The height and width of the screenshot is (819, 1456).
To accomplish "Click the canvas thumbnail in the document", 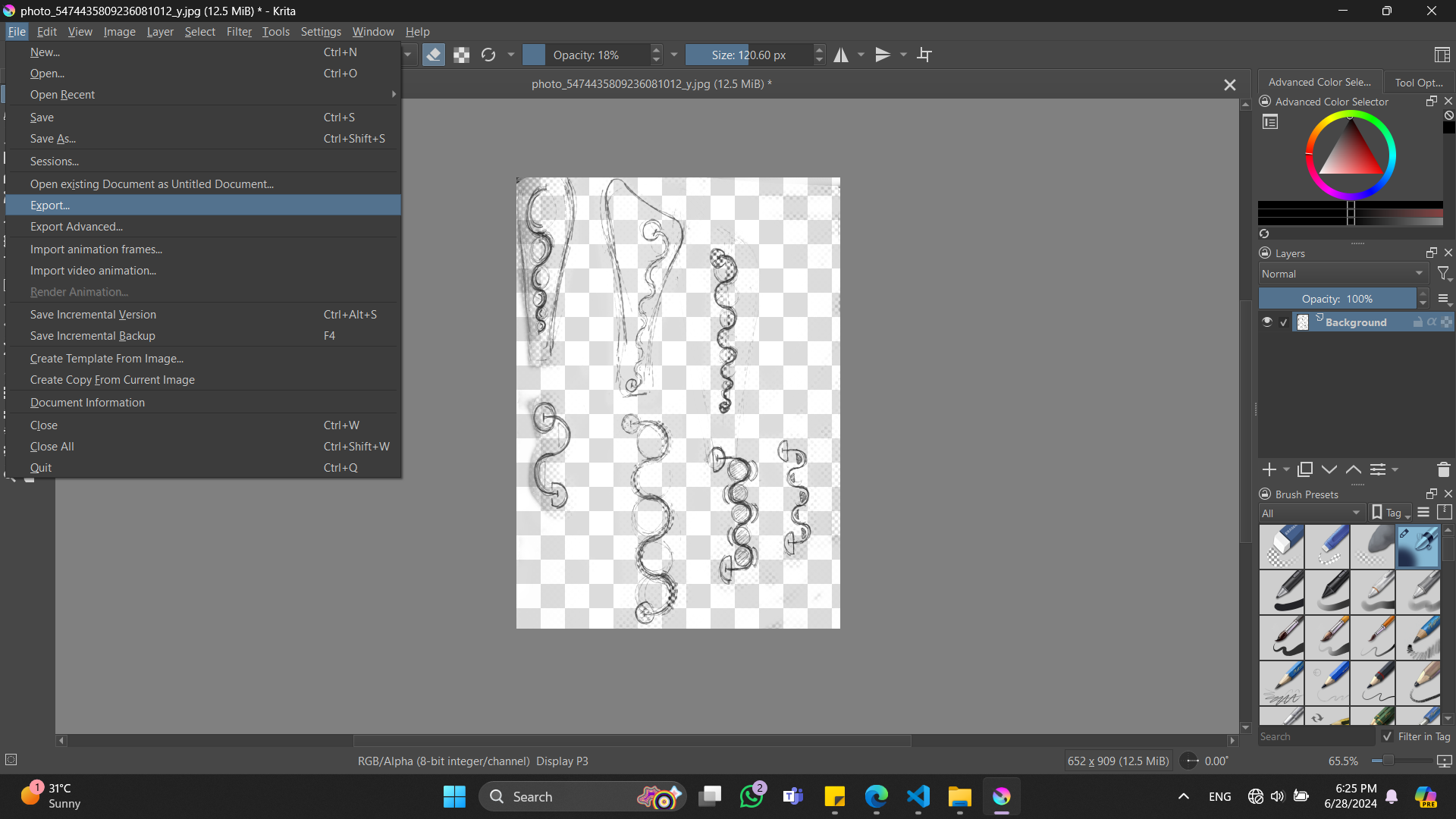I will pos(1303,322).
